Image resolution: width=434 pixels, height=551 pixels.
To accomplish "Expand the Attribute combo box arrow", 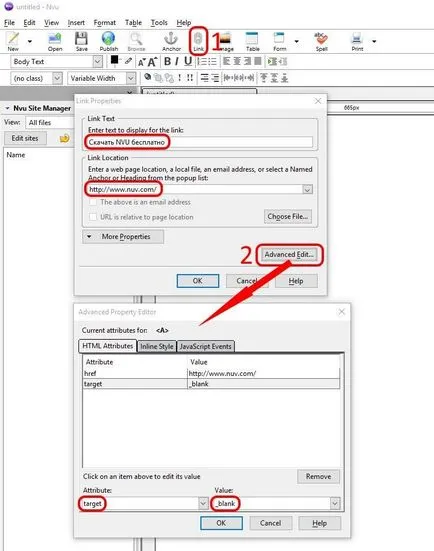I will click(203, 504).
